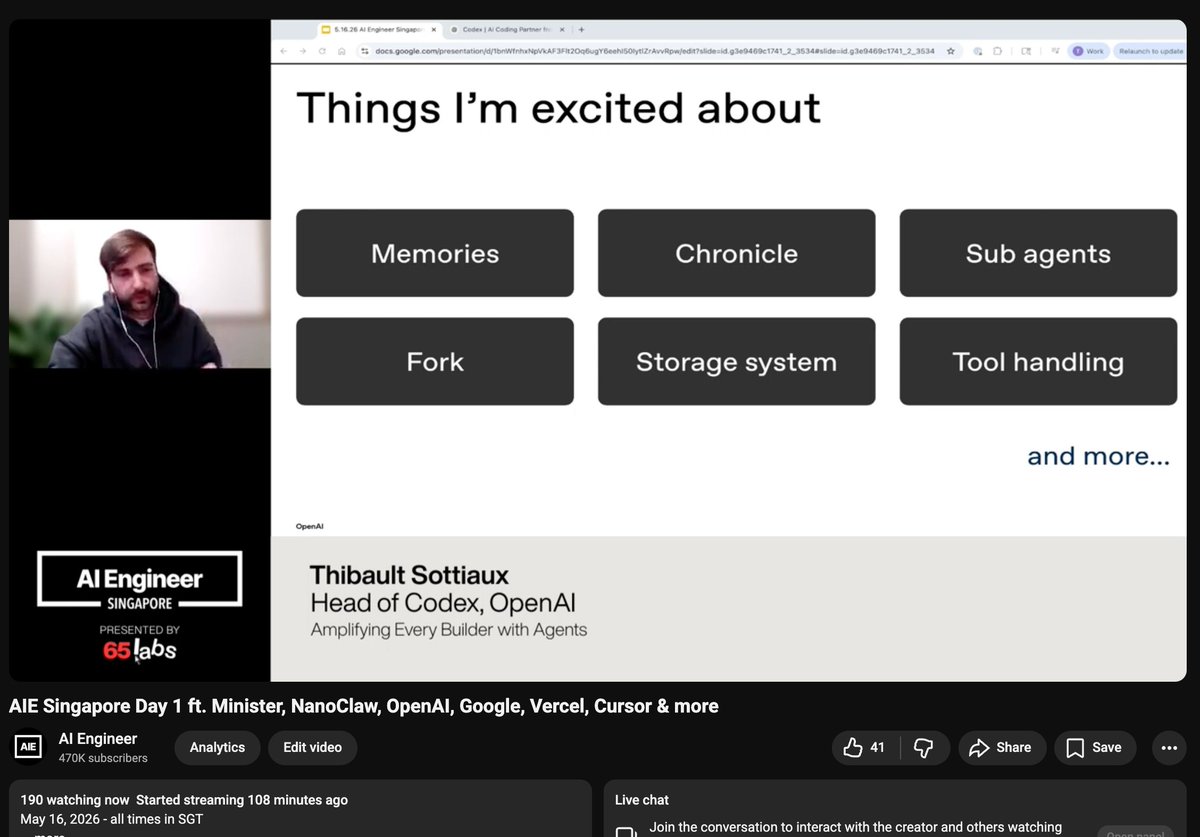This screenshot has height=837, width=1200.
Task: Click the Edit video button
Action: (x=312, y=748)
